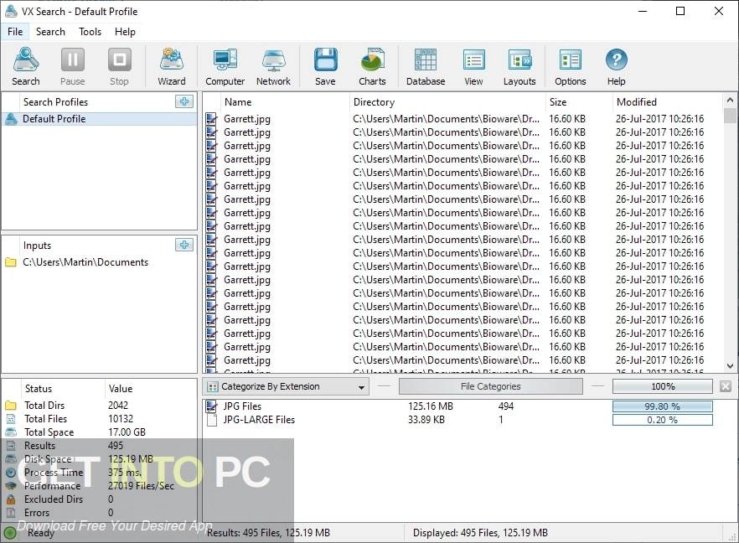Click the 99.80 % progress bar

click(x=663, y=406)
